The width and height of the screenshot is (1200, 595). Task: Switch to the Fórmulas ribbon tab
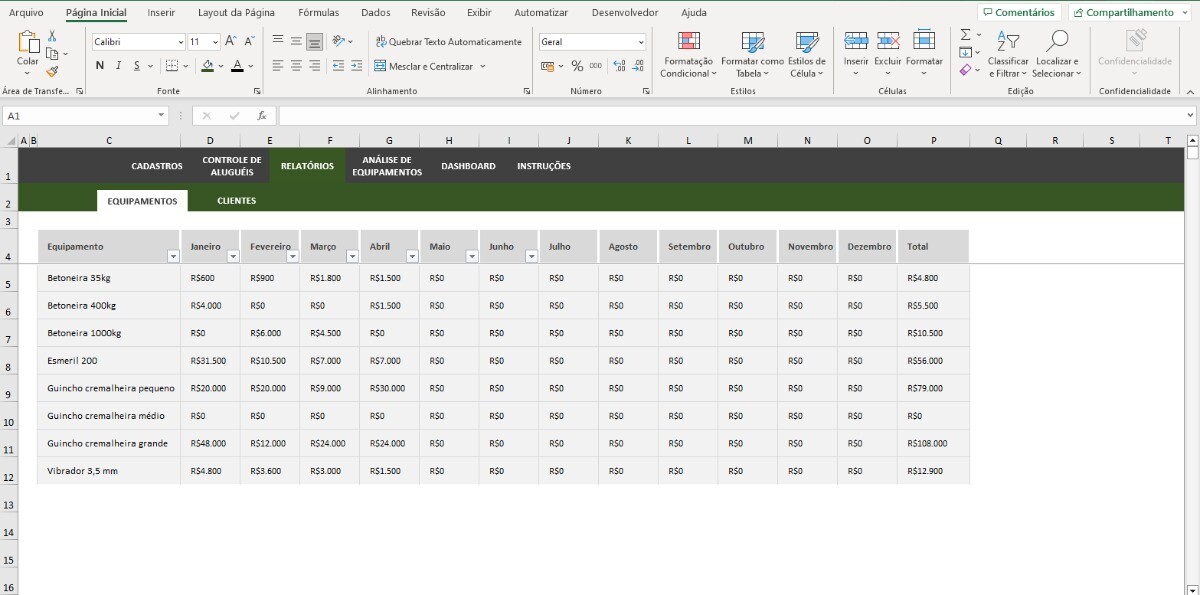[x=318, y=13]
